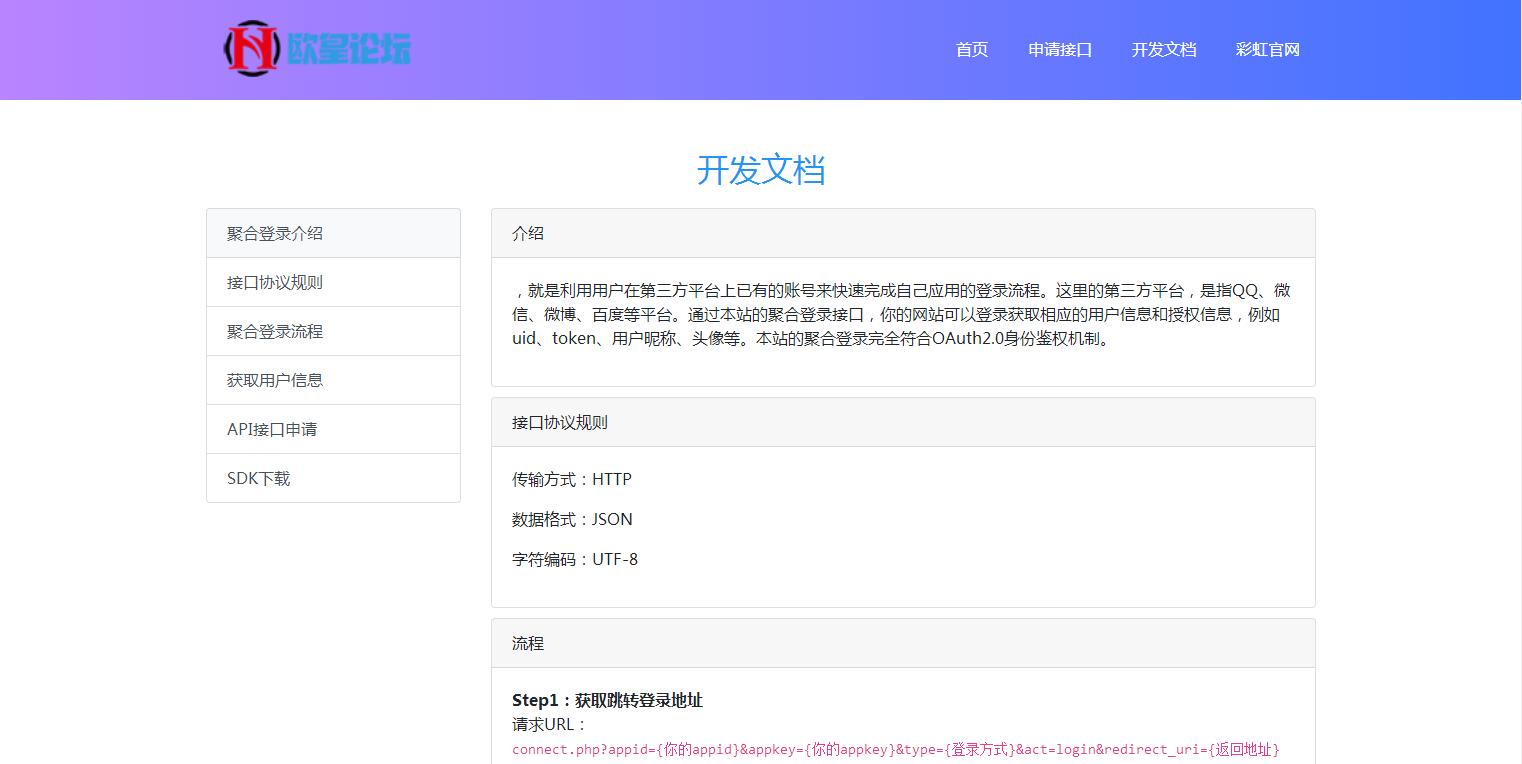Click the 数据格式：JSON line
The height and width of the screenshot is (764, 1522).
tap(572, 519)
